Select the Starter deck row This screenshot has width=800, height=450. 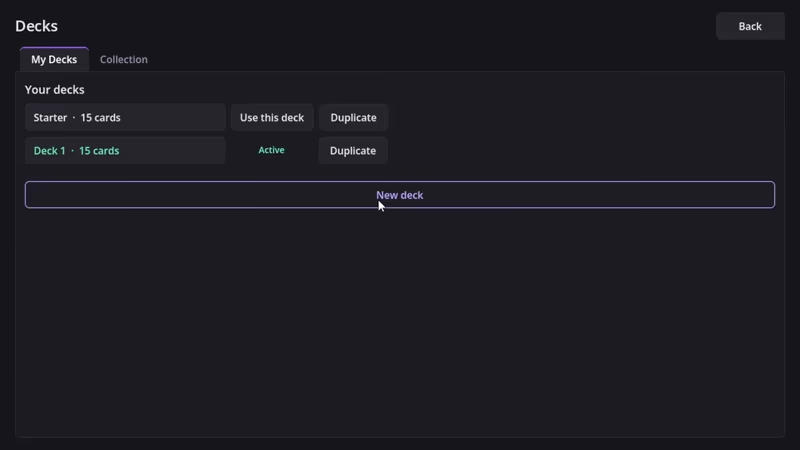pyautogui.click(x=125, y=117)
